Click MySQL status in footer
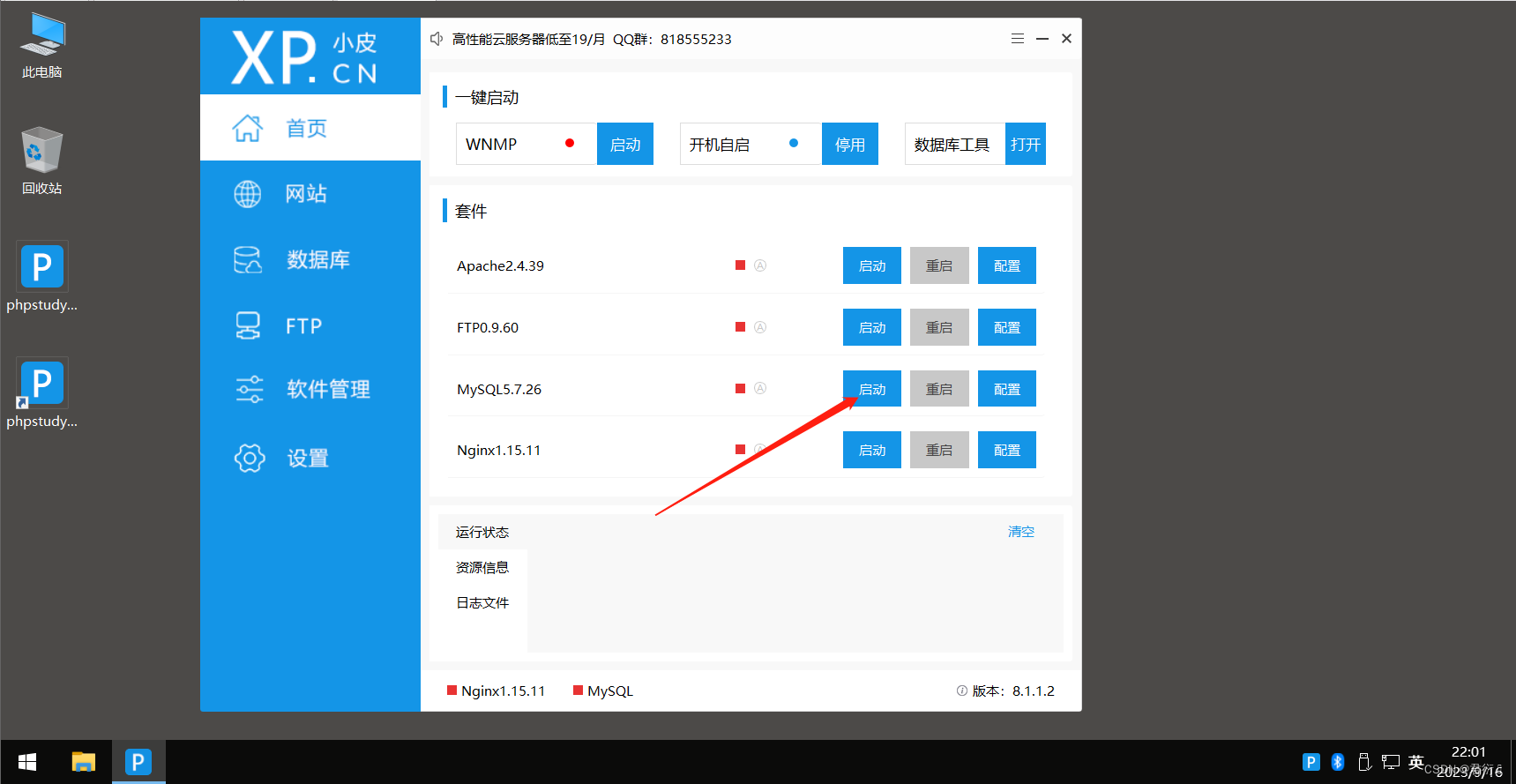 coord(603,691)
